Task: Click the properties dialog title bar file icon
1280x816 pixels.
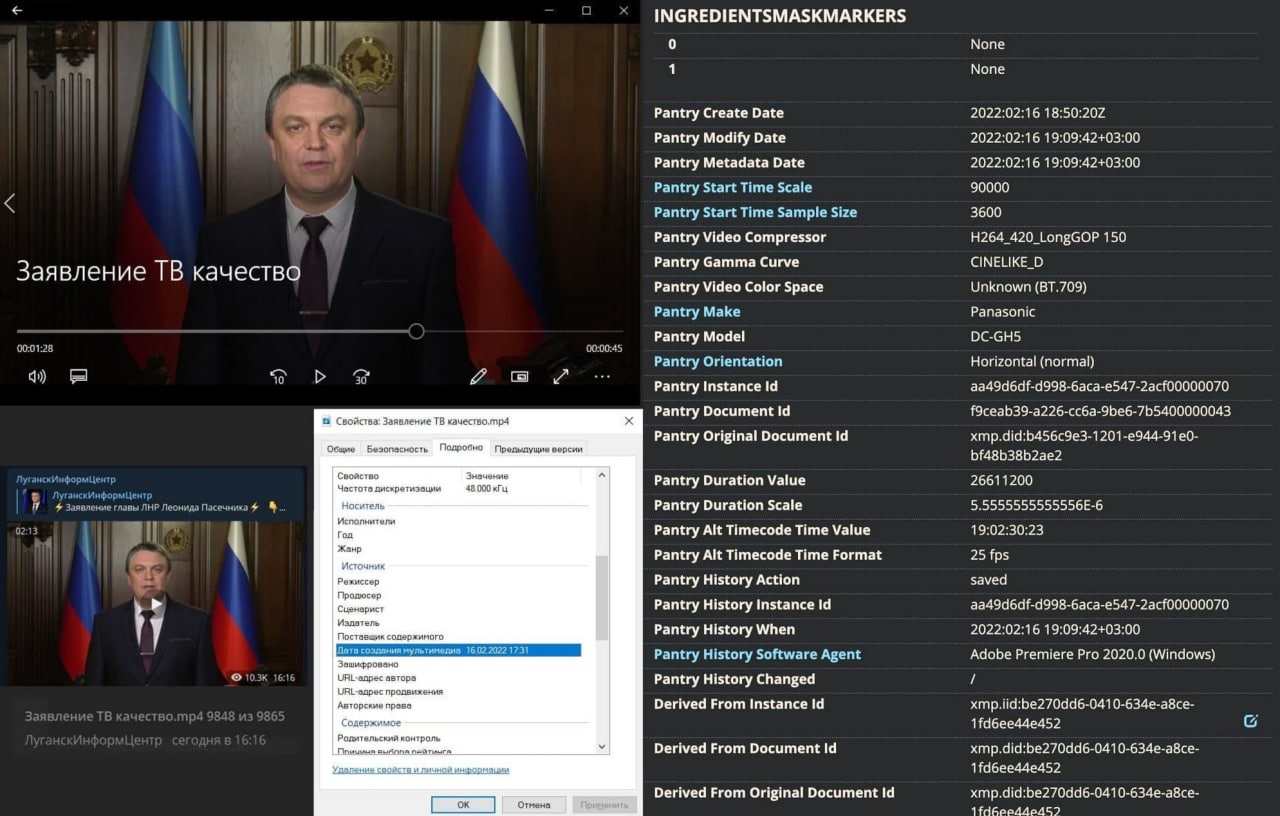Action: pyautogui.click(x=326, y=421)
